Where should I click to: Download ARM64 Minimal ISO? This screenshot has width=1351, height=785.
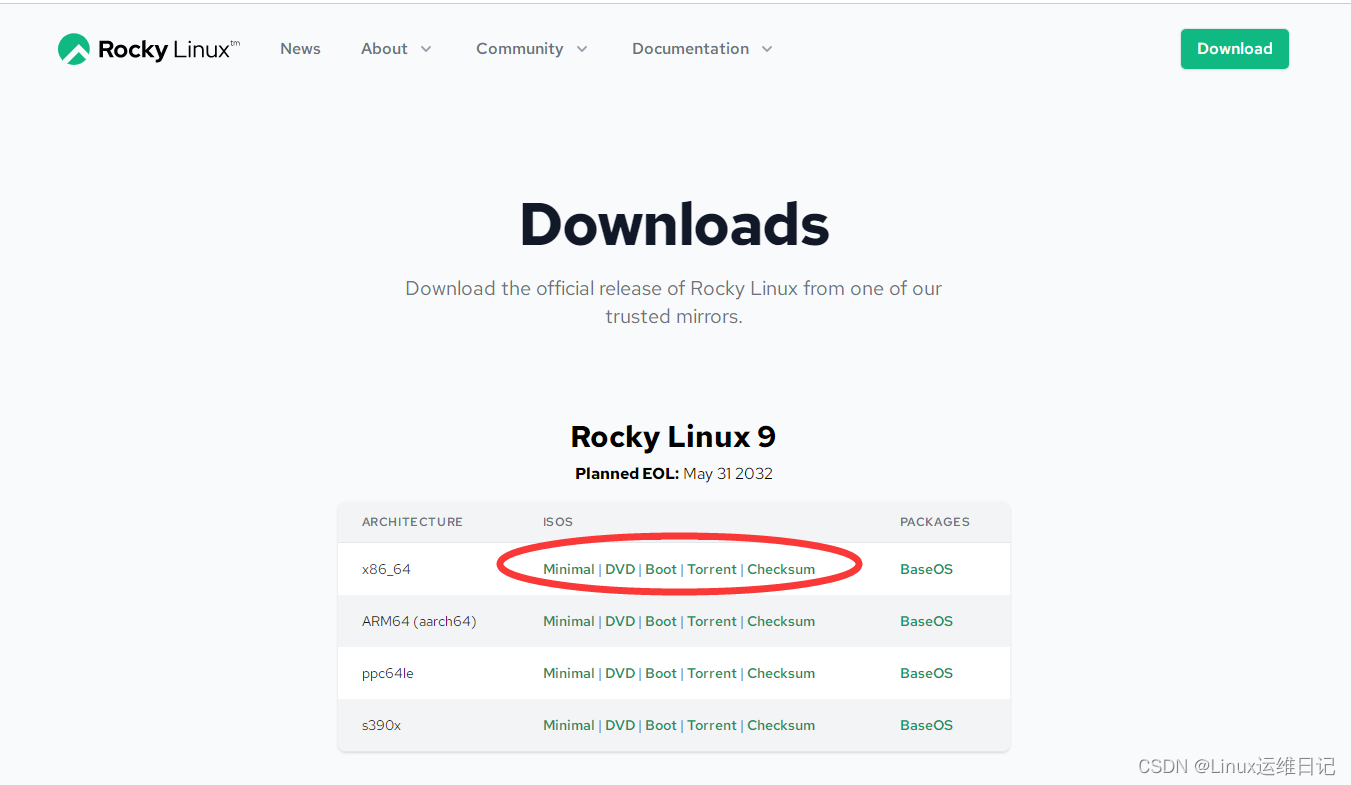pyautogui.click(x=569, y=621)
